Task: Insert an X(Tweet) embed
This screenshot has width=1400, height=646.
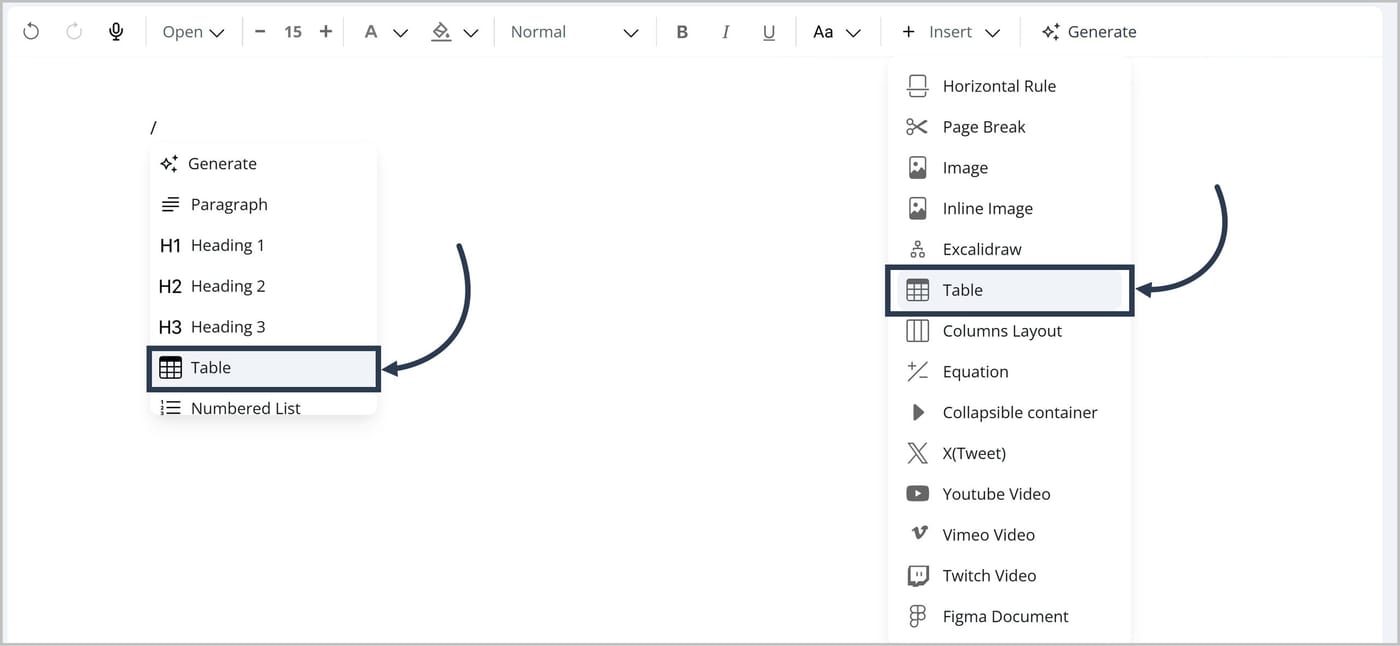Action: tap(1009, 454)
